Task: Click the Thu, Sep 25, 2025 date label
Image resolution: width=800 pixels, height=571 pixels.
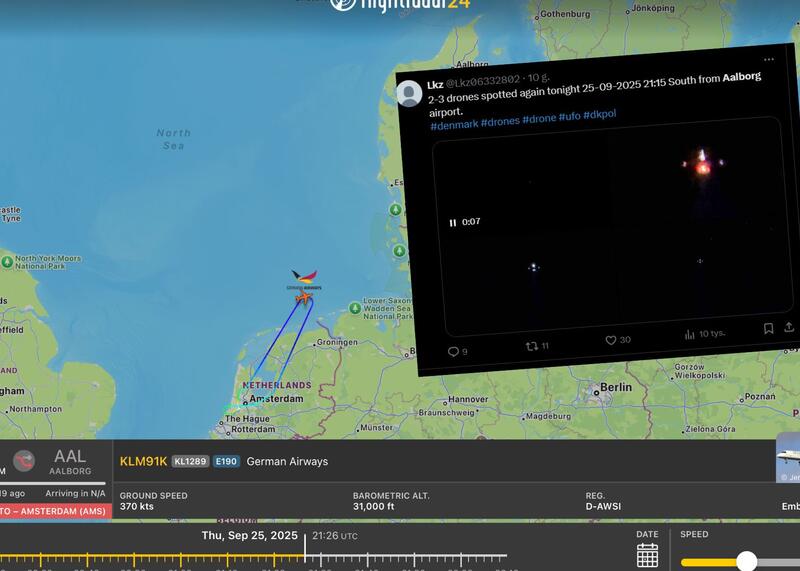Action: (x=249, y=535)
